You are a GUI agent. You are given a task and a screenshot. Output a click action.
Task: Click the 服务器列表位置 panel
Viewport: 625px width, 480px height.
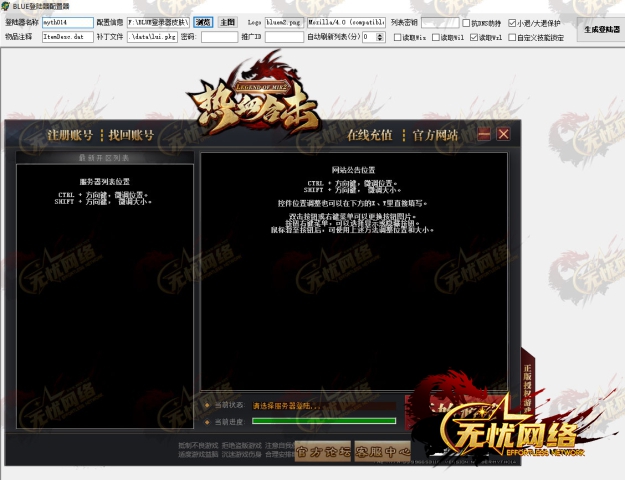(105, 296)
